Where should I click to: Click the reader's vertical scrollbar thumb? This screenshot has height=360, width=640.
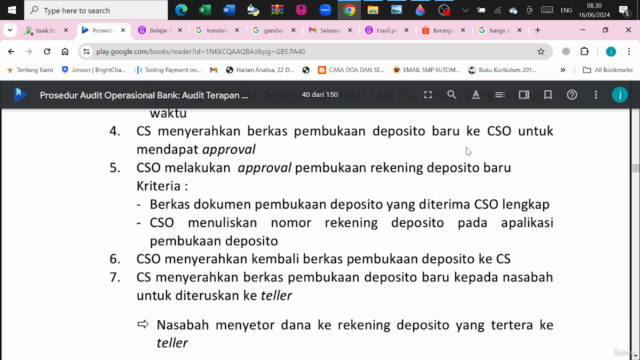[x=635, y=168]
